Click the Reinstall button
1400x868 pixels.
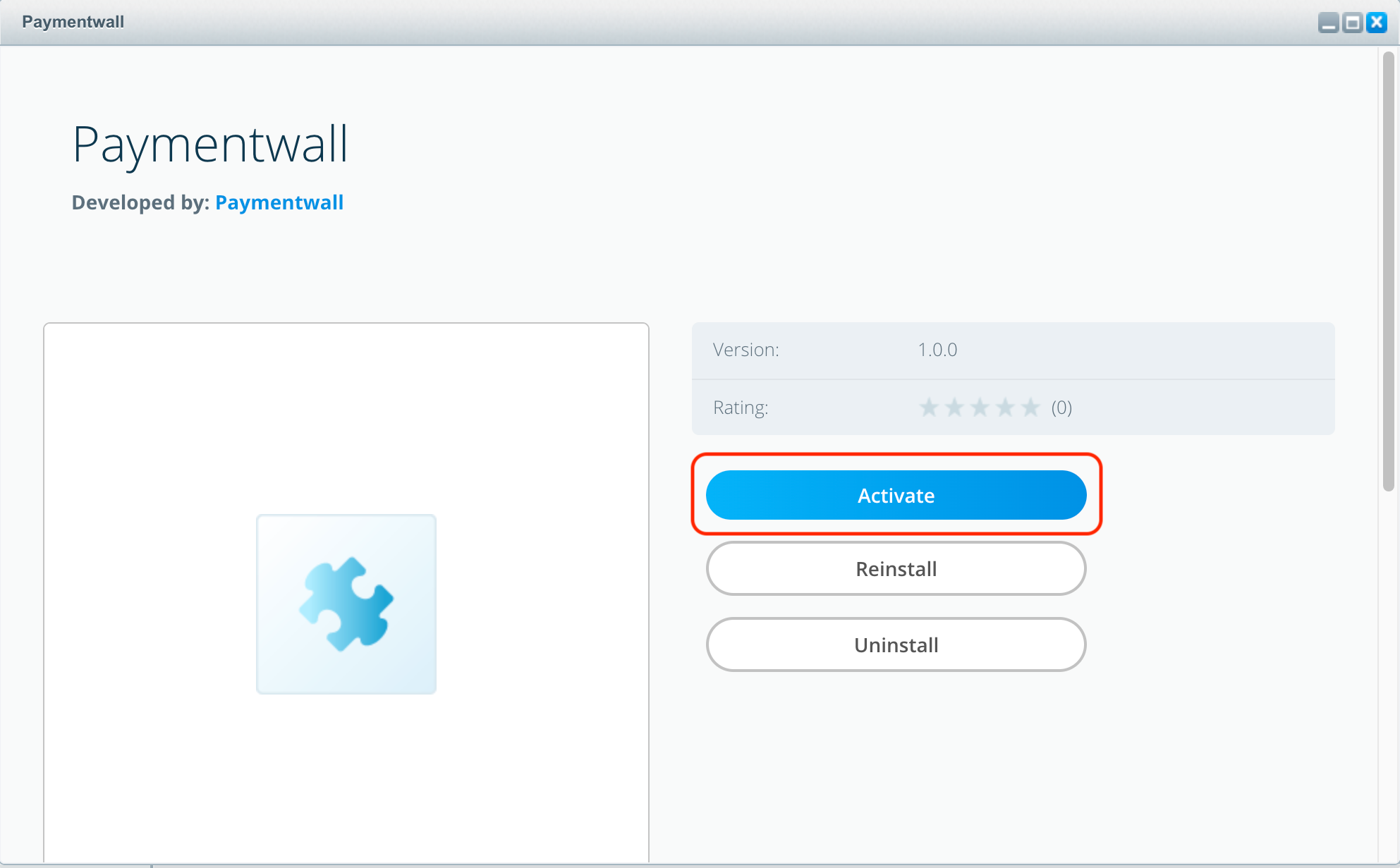point(896,569)
